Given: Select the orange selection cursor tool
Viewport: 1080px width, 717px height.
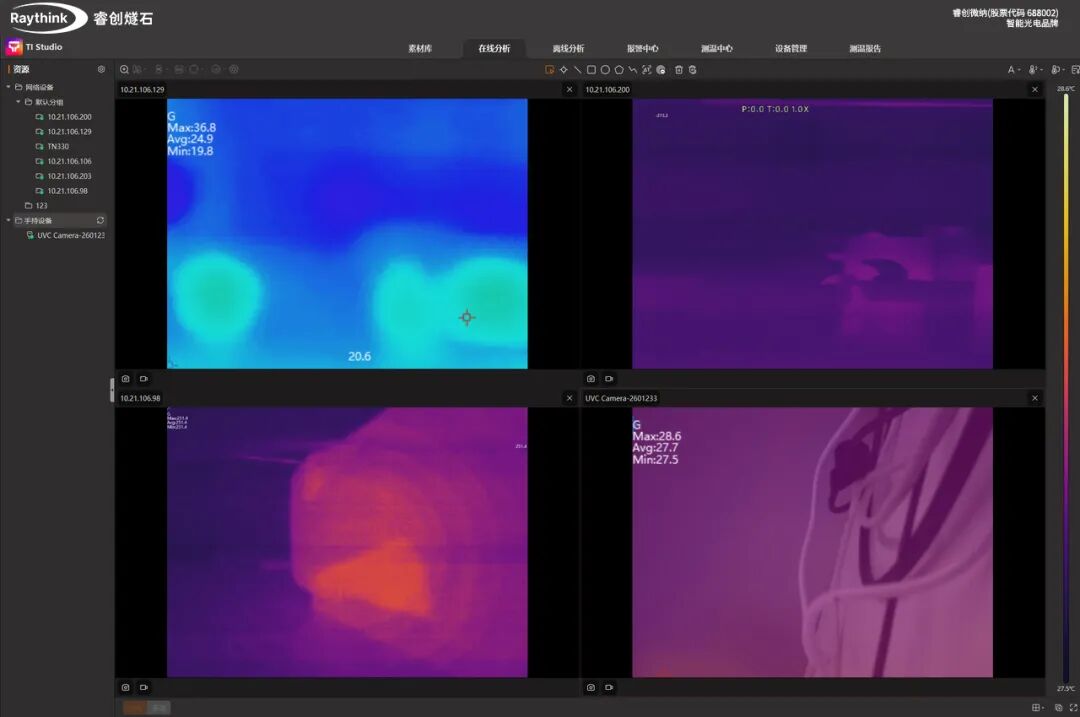Looking at the screenshot, I should point(550,70).
